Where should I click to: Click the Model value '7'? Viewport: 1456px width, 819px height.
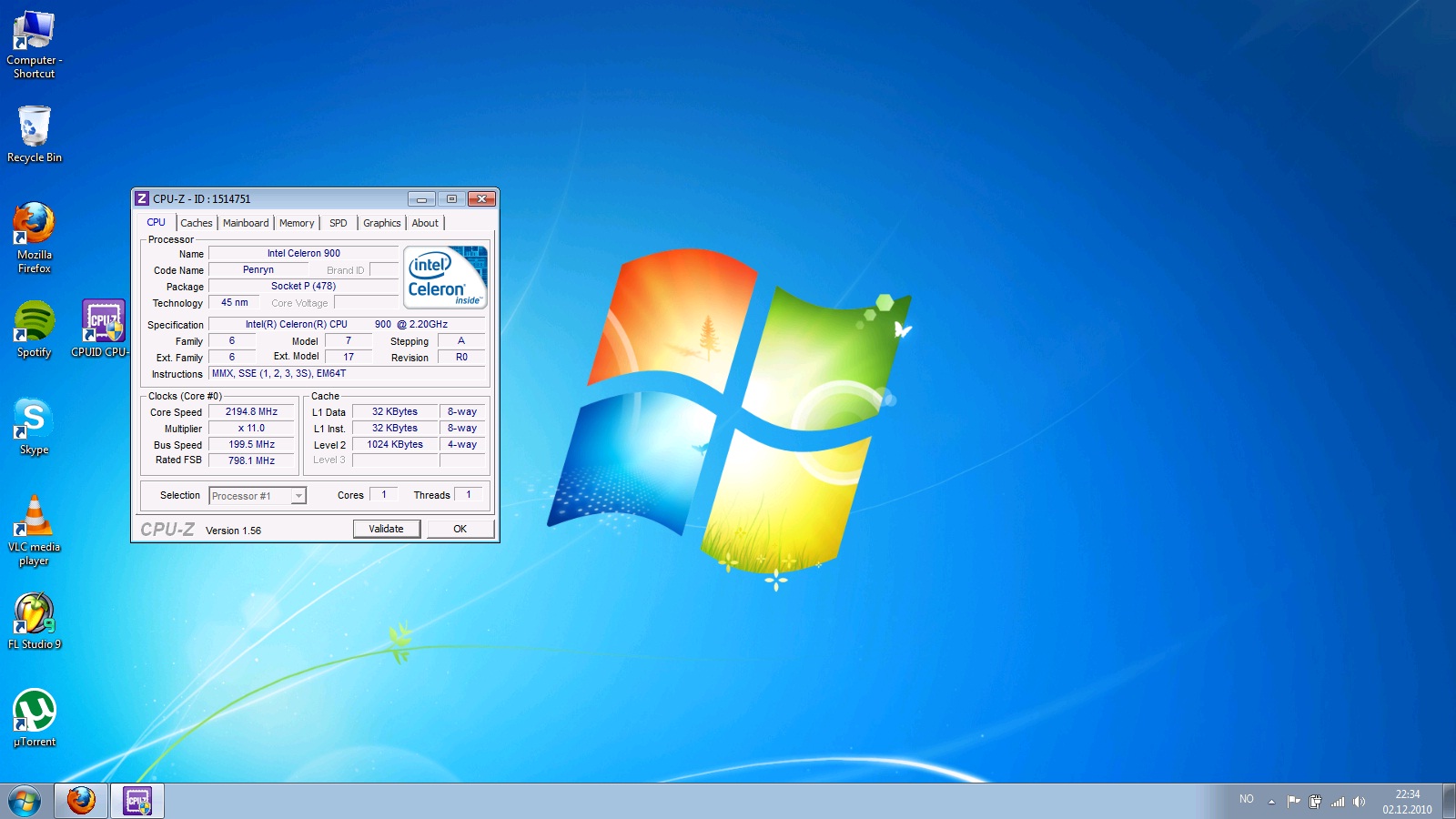(x=349, y=341)
